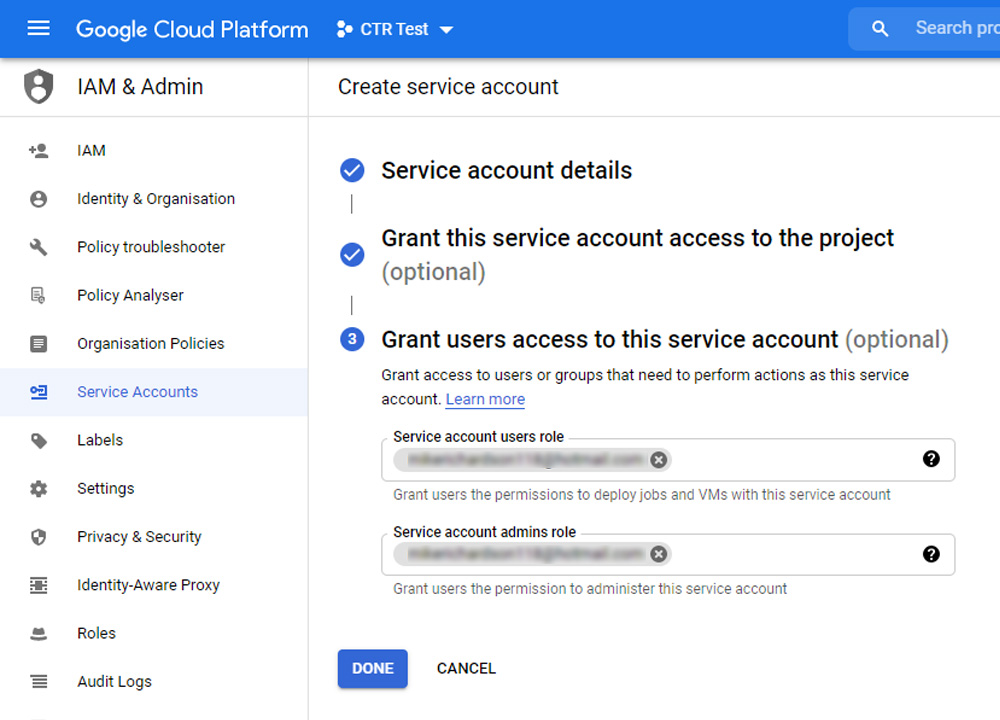1000x720 pixels.
Task: Go to Roles in the sidebar
Action: pyautogui.click(x=96, y=633)
